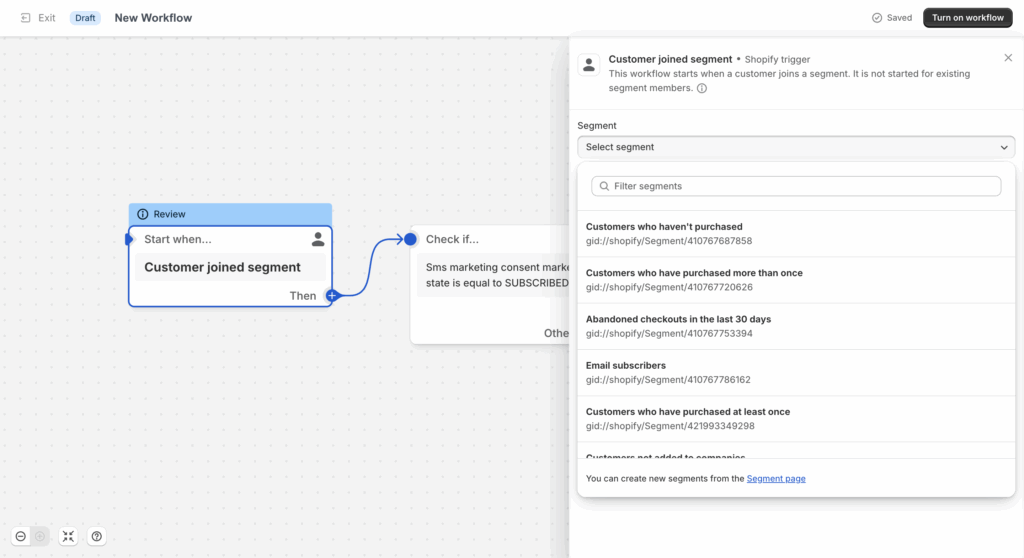Screen dimensions: 1024x558
Task: Click the magnifier icon in Filter segments
Action: pos(604,186)
